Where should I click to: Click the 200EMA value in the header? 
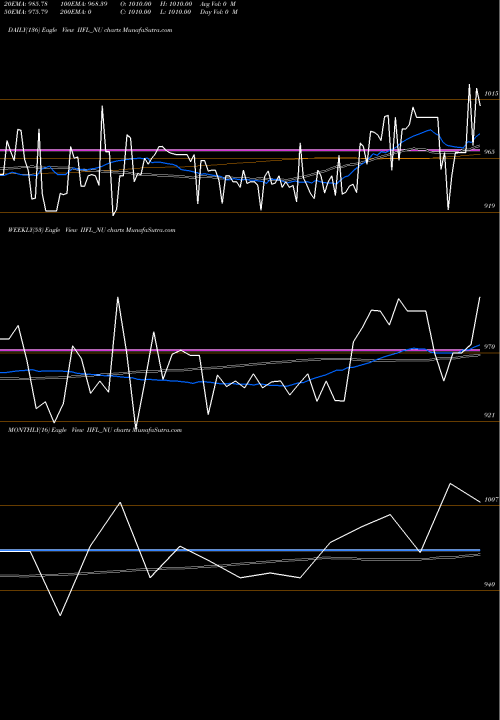(x=75, y=12)
